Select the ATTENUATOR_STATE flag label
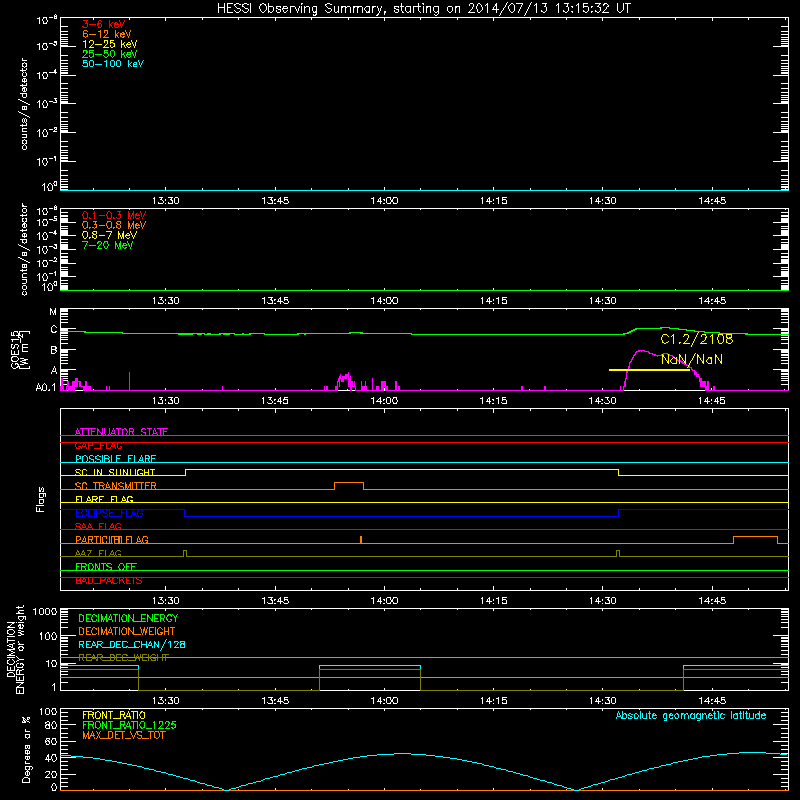This screenshot has height=800, width=800. tap(121, 432)
